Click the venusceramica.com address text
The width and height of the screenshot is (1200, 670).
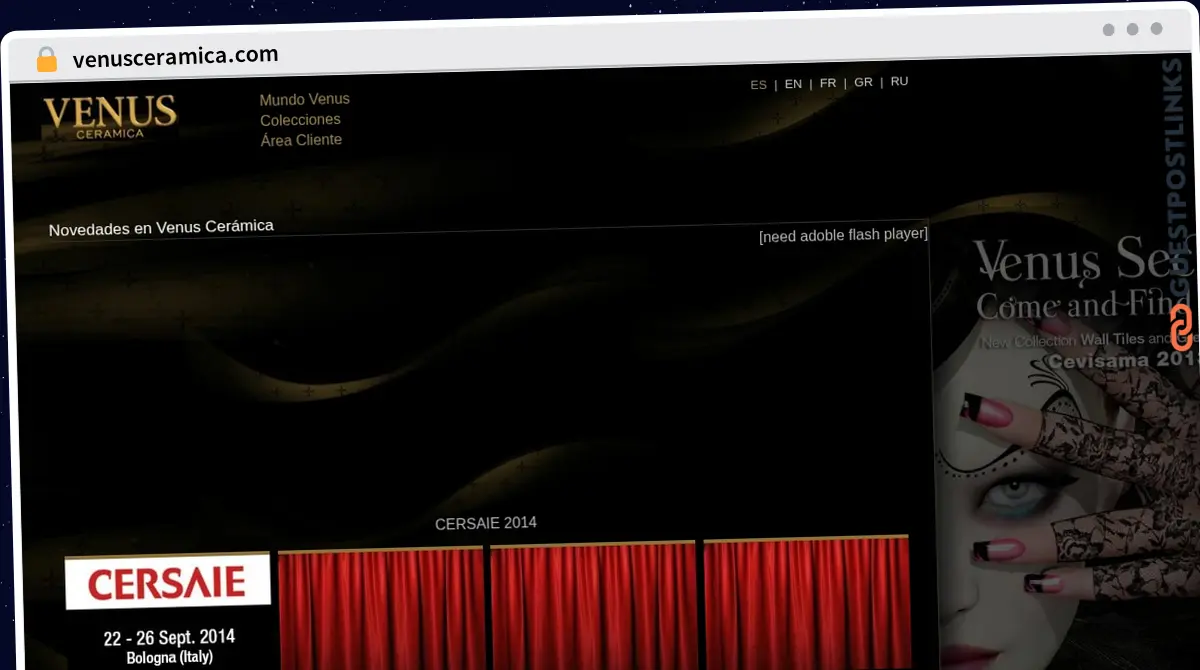[x=176, y=56]
